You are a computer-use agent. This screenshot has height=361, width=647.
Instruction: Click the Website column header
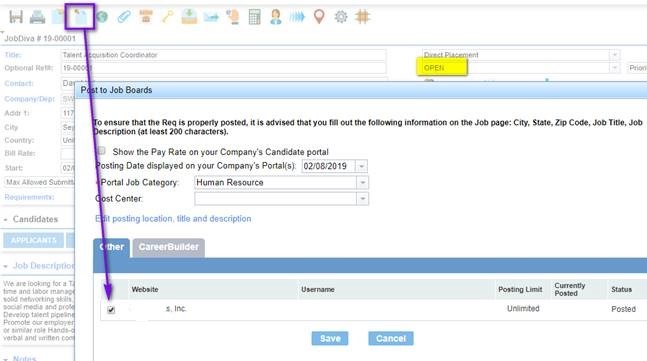coord(145,290)
